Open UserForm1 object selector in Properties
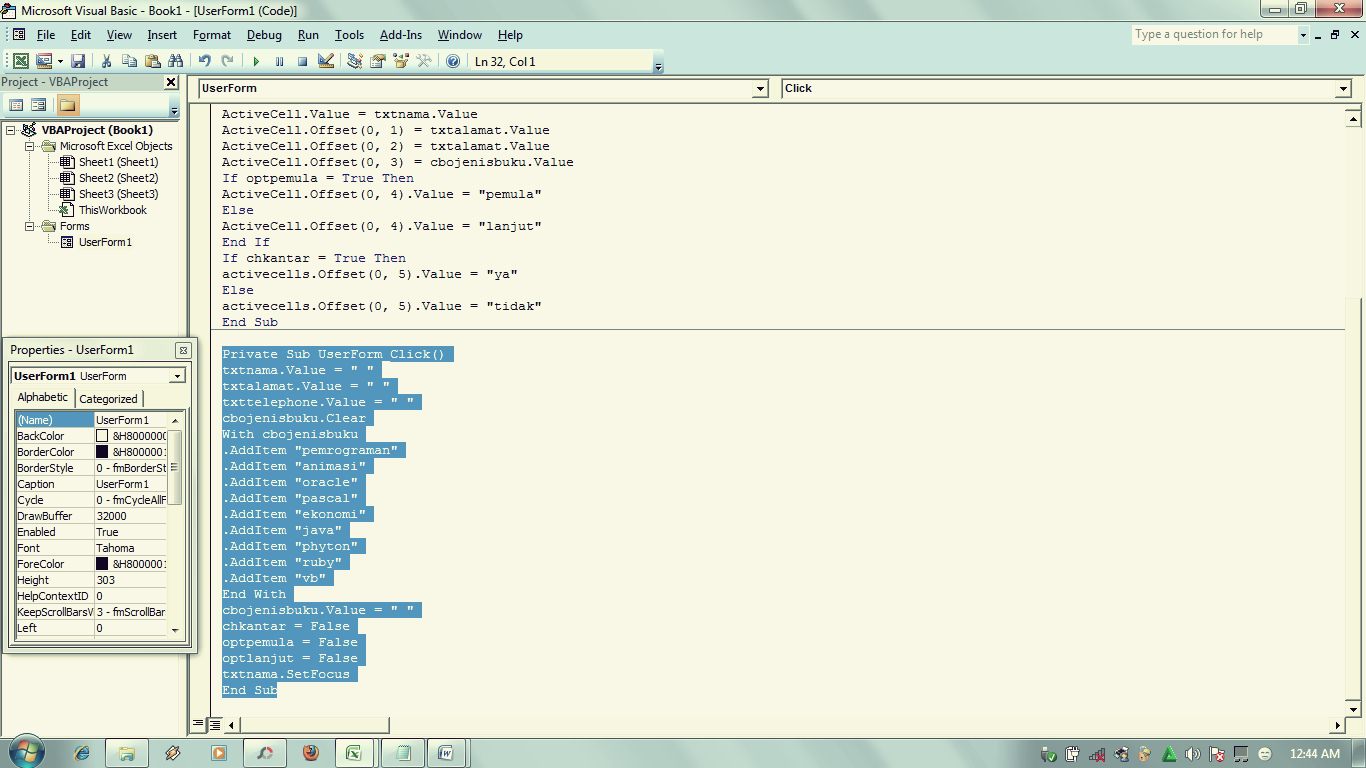 click(177, 376)
